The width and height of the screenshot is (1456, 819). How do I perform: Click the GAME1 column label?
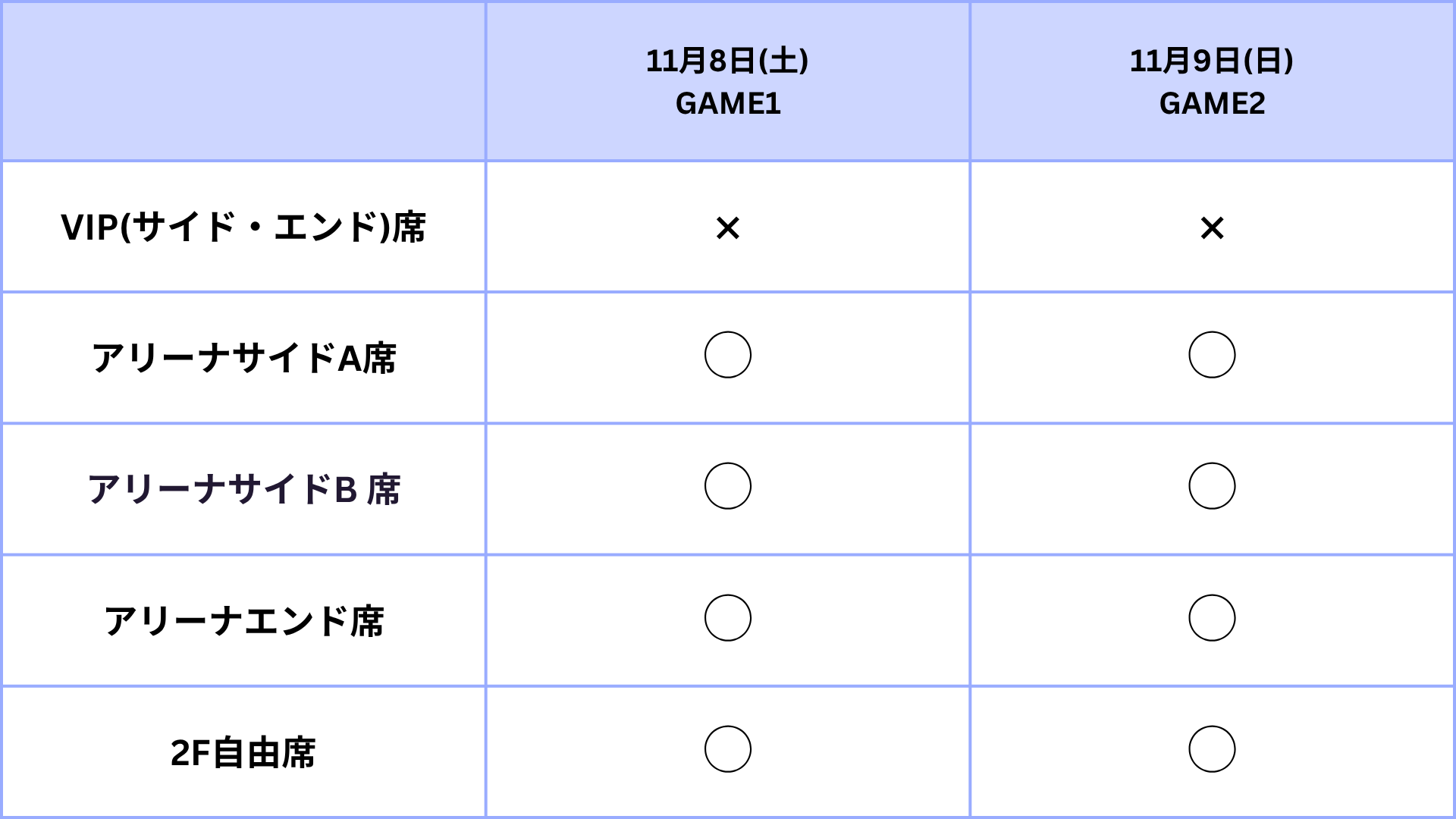click(x=727, y=104)
